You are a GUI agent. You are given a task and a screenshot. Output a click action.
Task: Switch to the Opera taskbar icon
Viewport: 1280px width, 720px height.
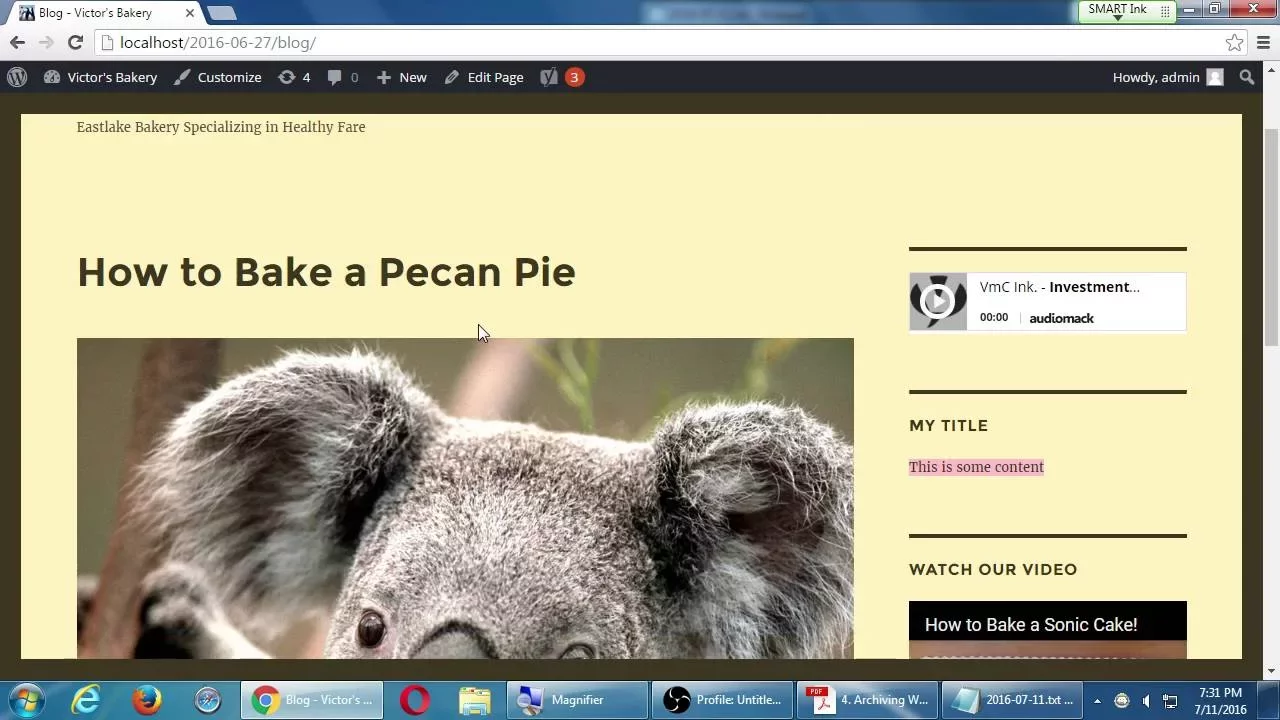[x=415, y=700]
